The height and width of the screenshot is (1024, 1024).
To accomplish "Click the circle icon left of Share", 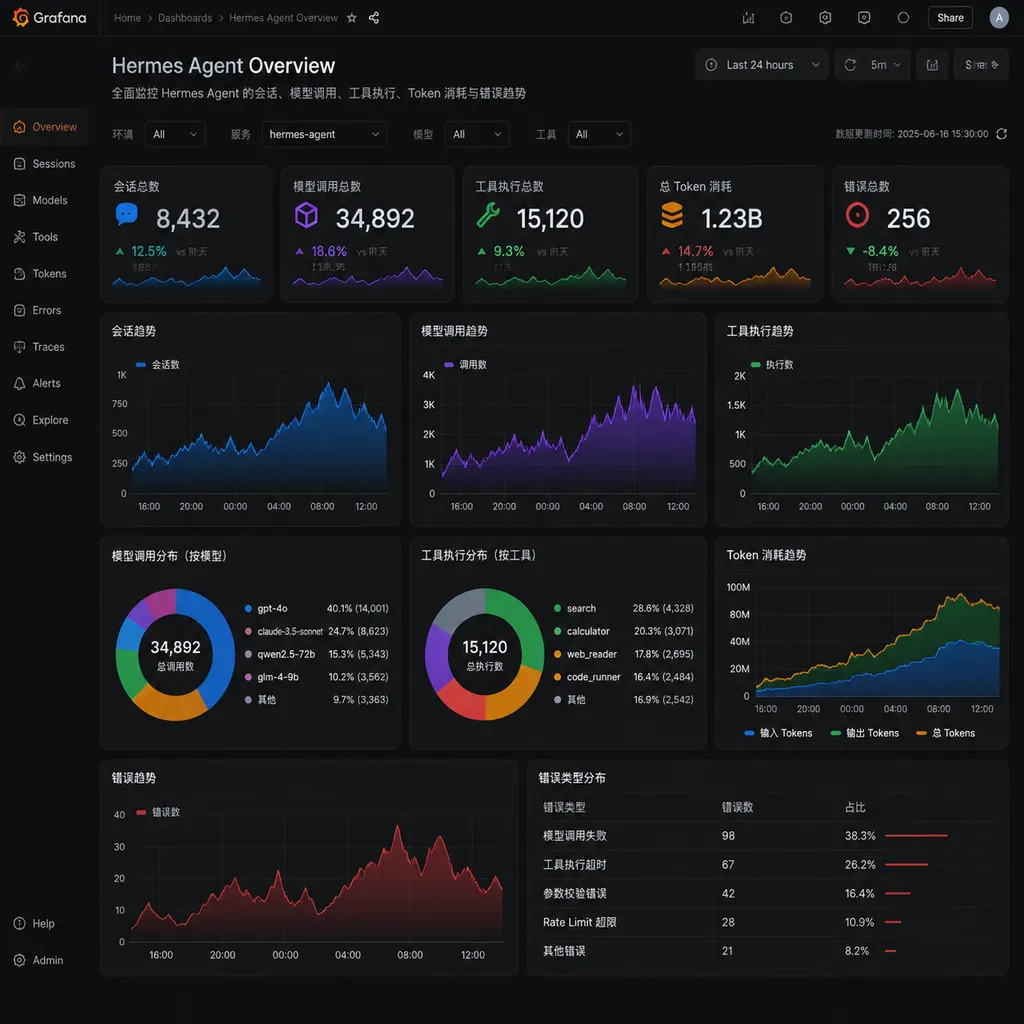I will [903, 18].
